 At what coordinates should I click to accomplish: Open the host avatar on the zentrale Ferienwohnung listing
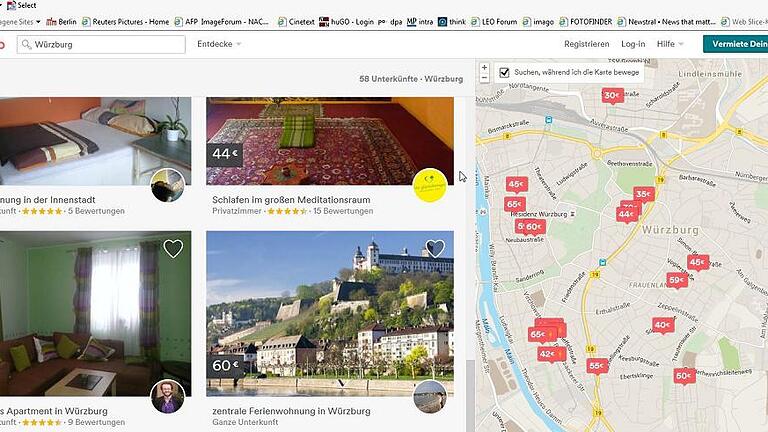click(430, 396)
